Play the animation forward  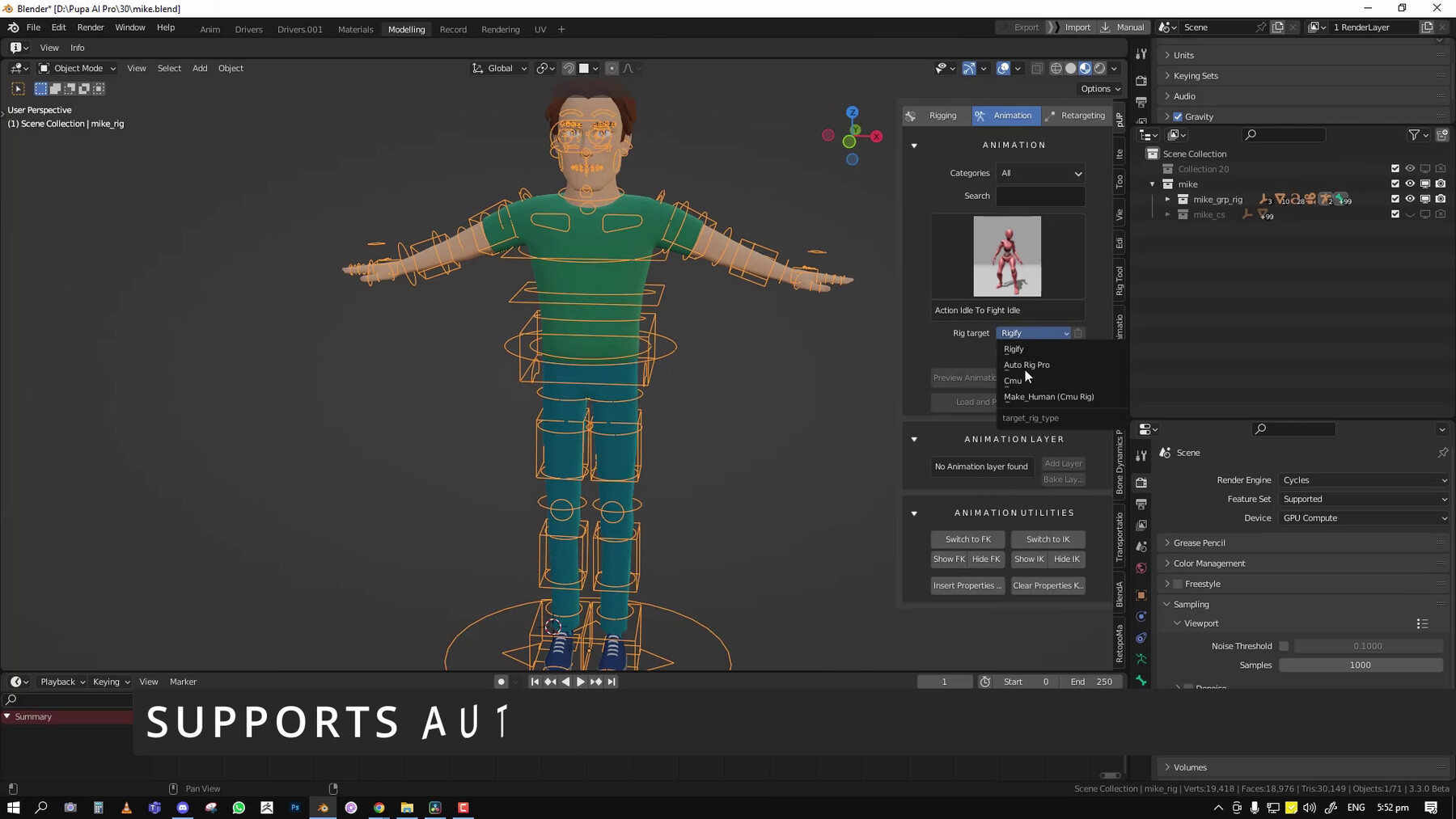tap(581, 682)
